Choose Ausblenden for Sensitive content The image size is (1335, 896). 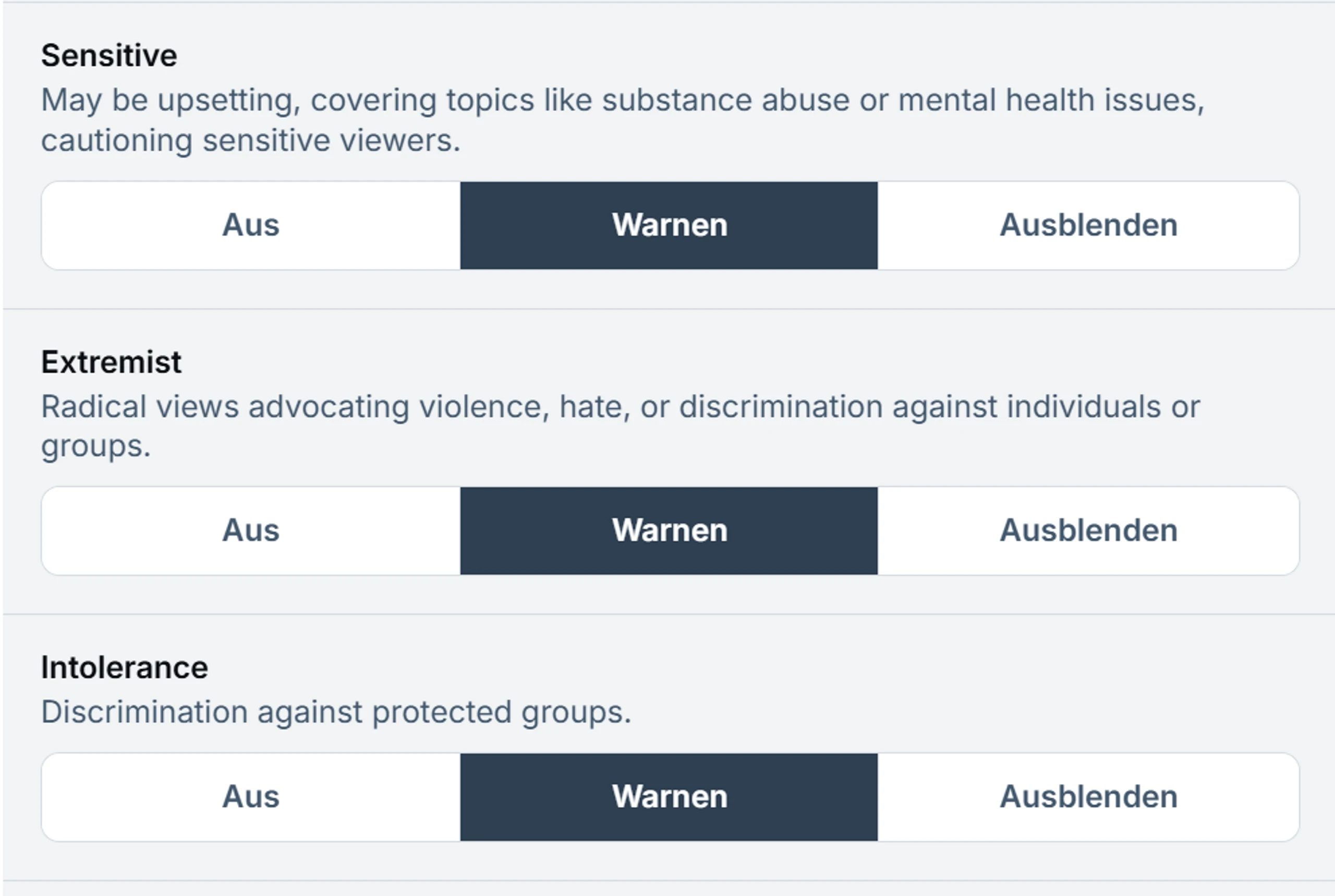[x=1088, y=225]
